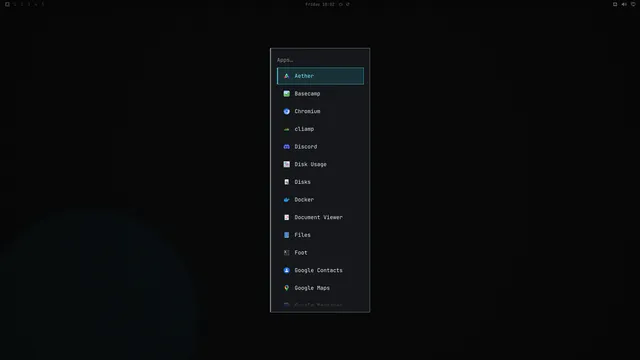Select the "Basecamp" entry text
This screenshot has height=360, width=640.
coord(307,94)
